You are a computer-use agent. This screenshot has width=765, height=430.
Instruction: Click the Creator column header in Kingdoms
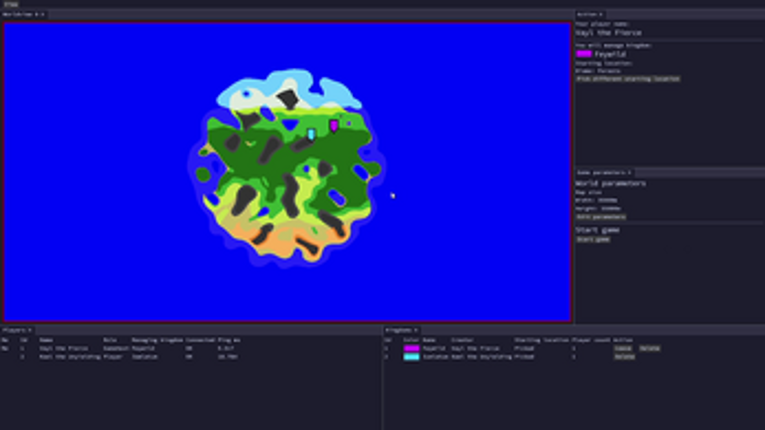[462, 340]
